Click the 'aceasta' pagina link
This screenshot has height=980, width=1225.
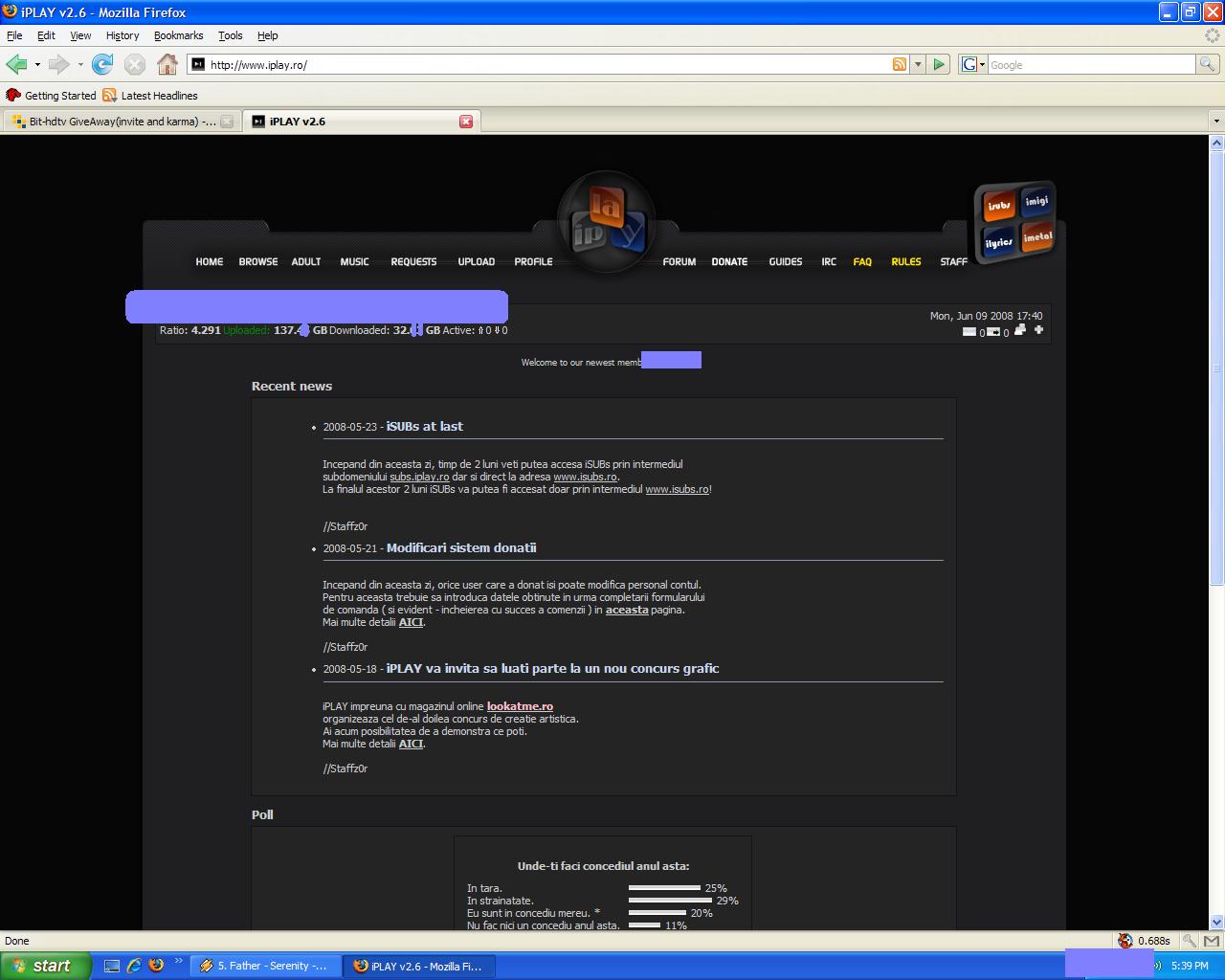(x=627, y=610)
